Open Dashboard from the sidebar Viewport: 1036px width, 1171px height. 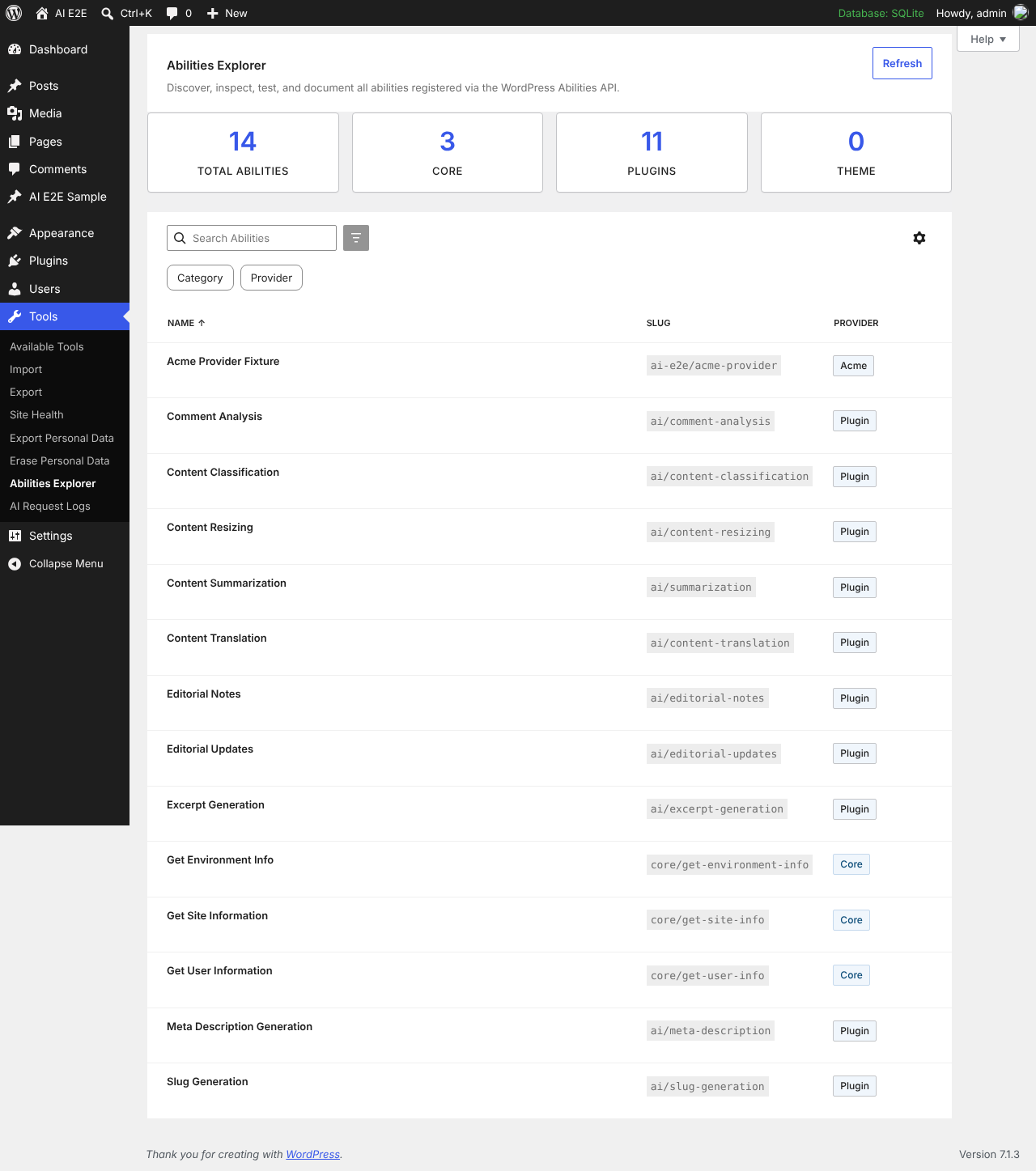point(65,49)
